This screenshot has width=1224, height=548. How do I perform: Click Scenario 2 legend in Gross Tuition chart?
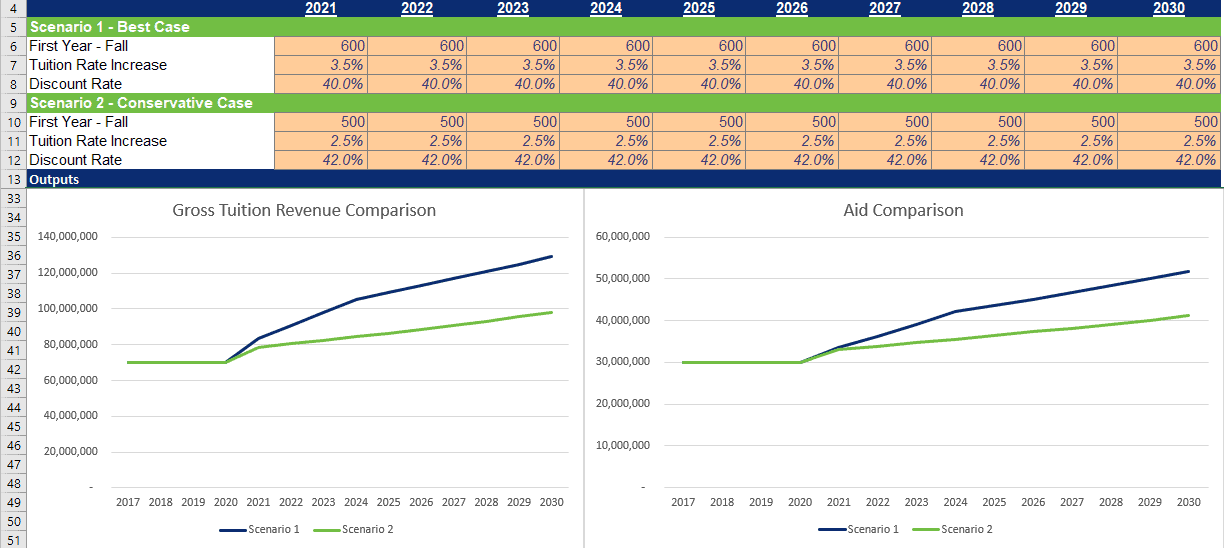[x=353, y=529]
